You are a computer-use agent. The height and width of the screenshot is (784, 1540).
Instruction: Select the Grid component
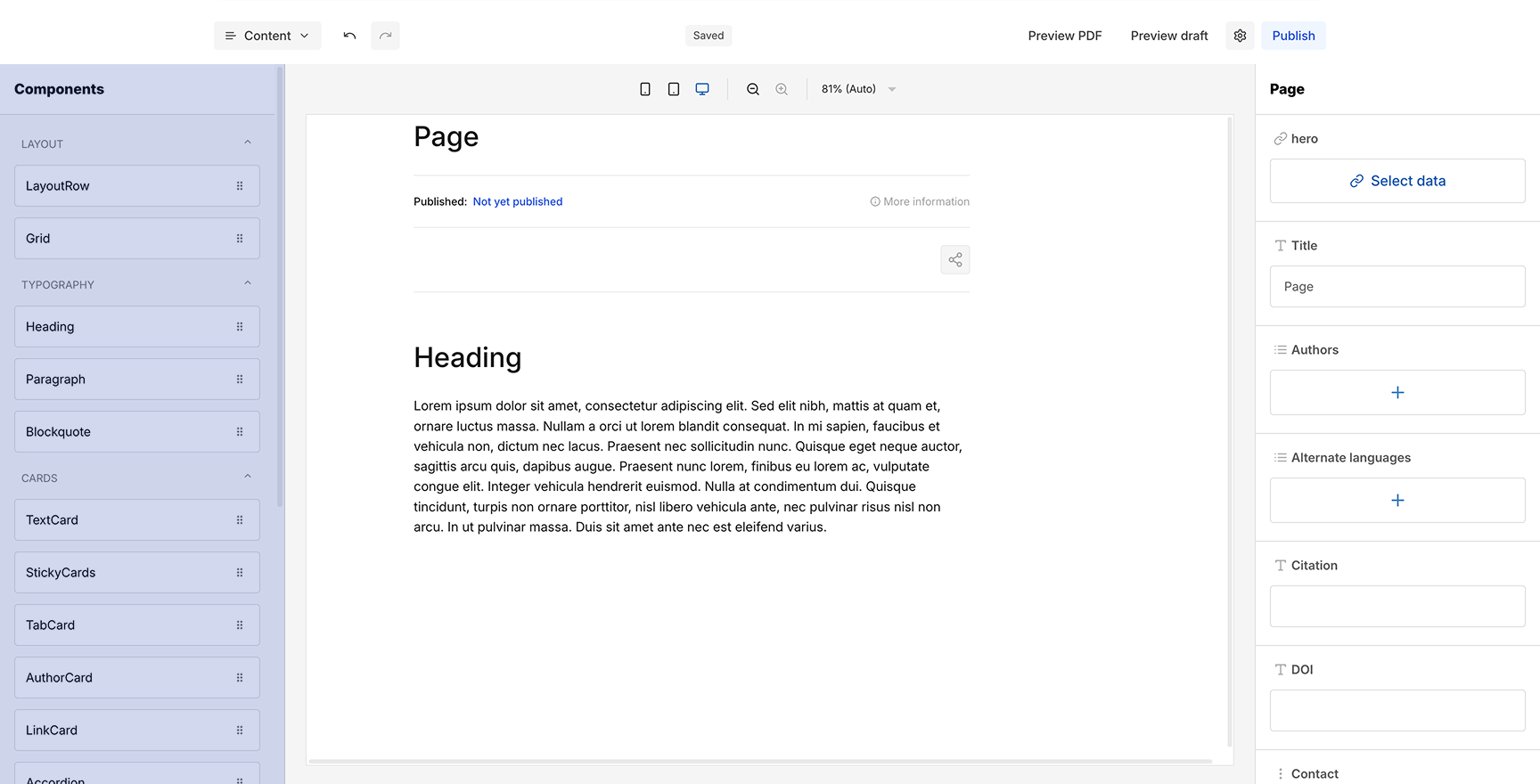point(137,239)
